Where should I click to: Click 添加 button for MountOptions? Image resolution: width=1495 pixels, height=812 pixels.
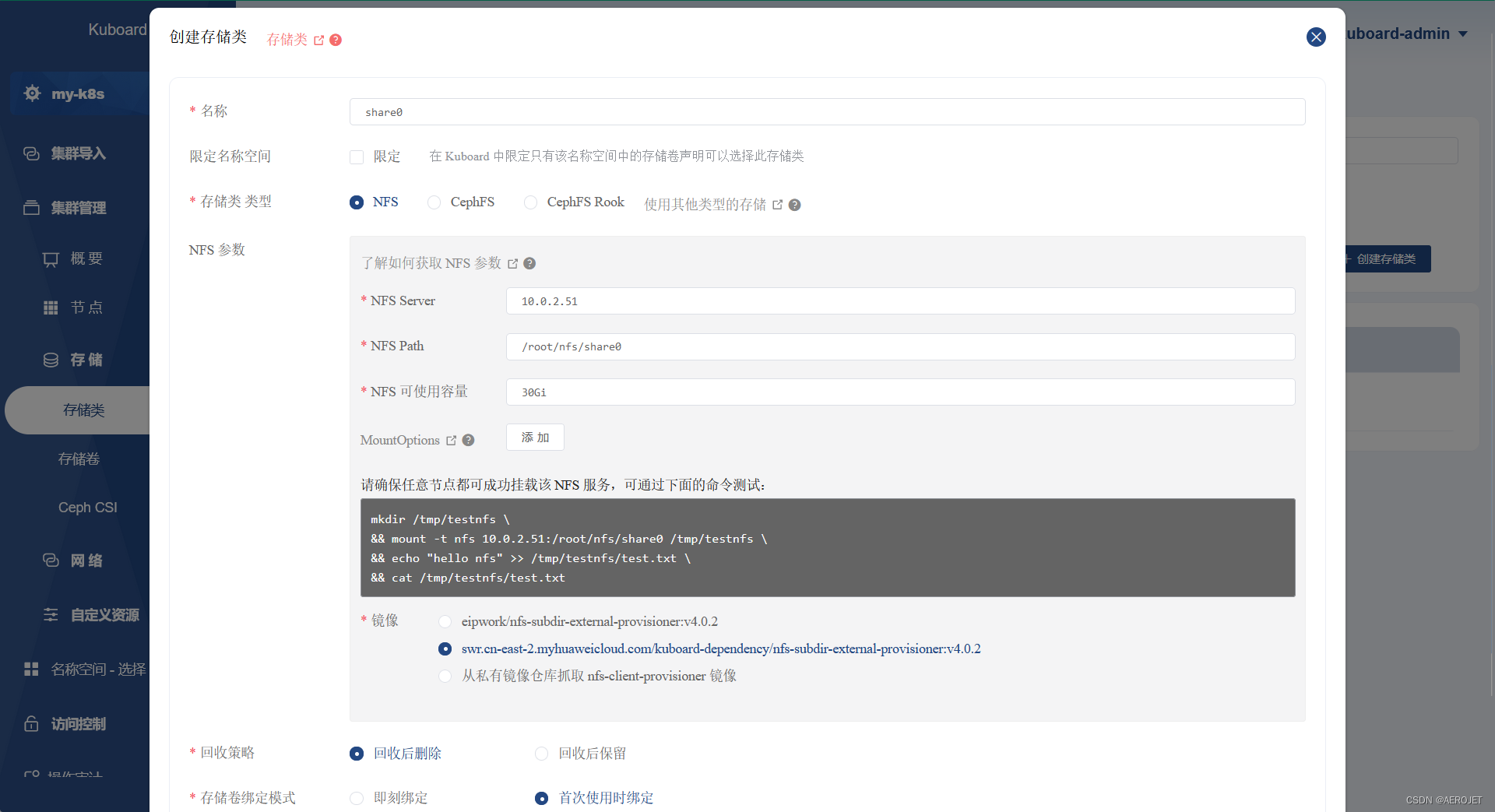pos(535,438)
